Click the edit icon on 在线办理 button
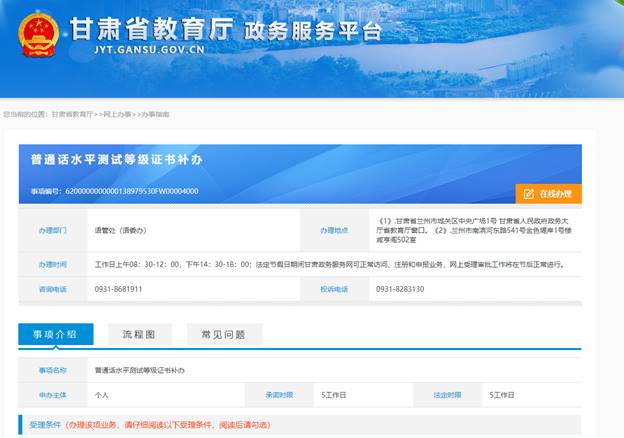Viewport: 624px width, 438px height. [529, 193]
